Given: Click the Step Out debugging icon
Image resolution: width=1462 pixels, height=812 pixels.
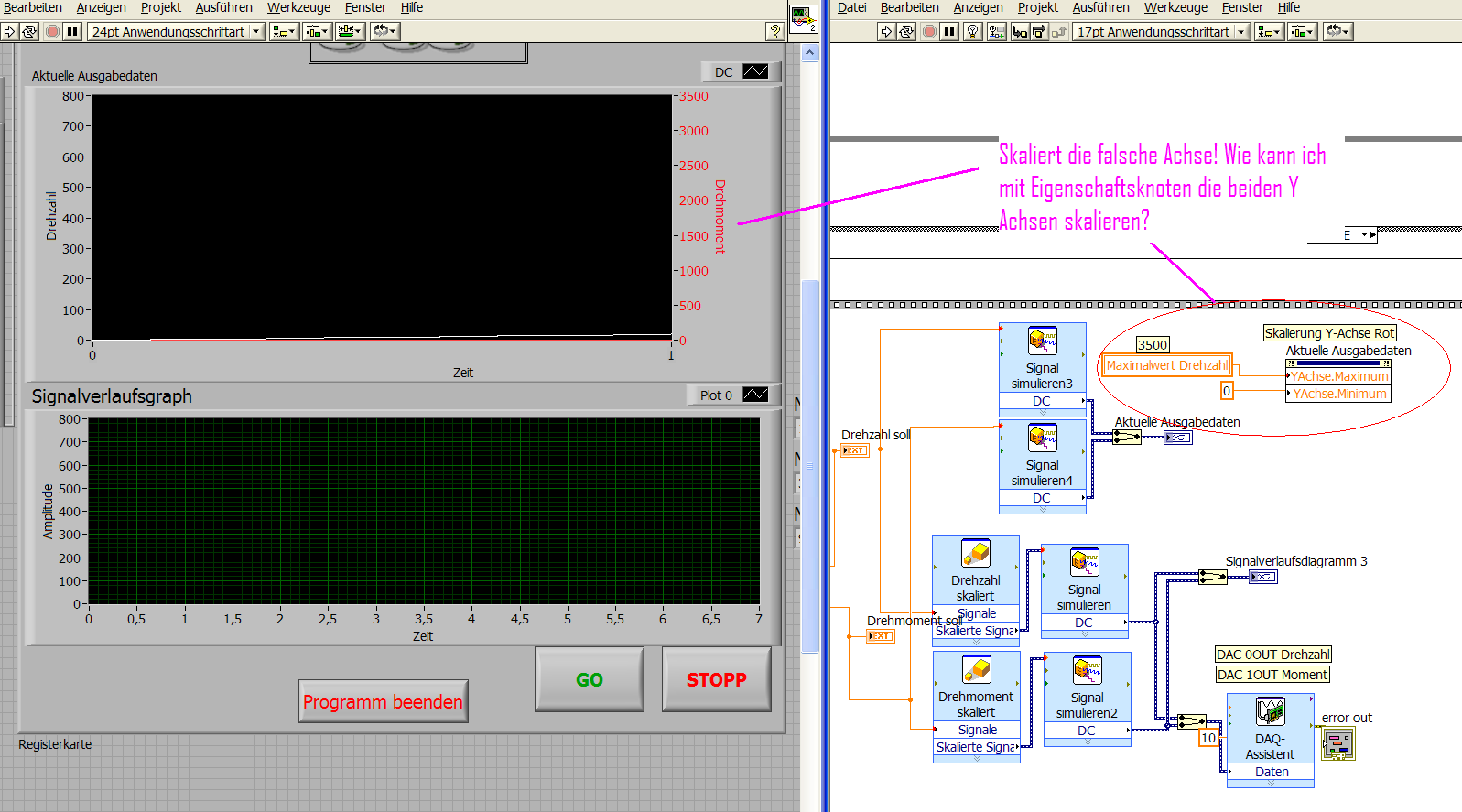Looking at the screenshot, I should click(1059, 31).
